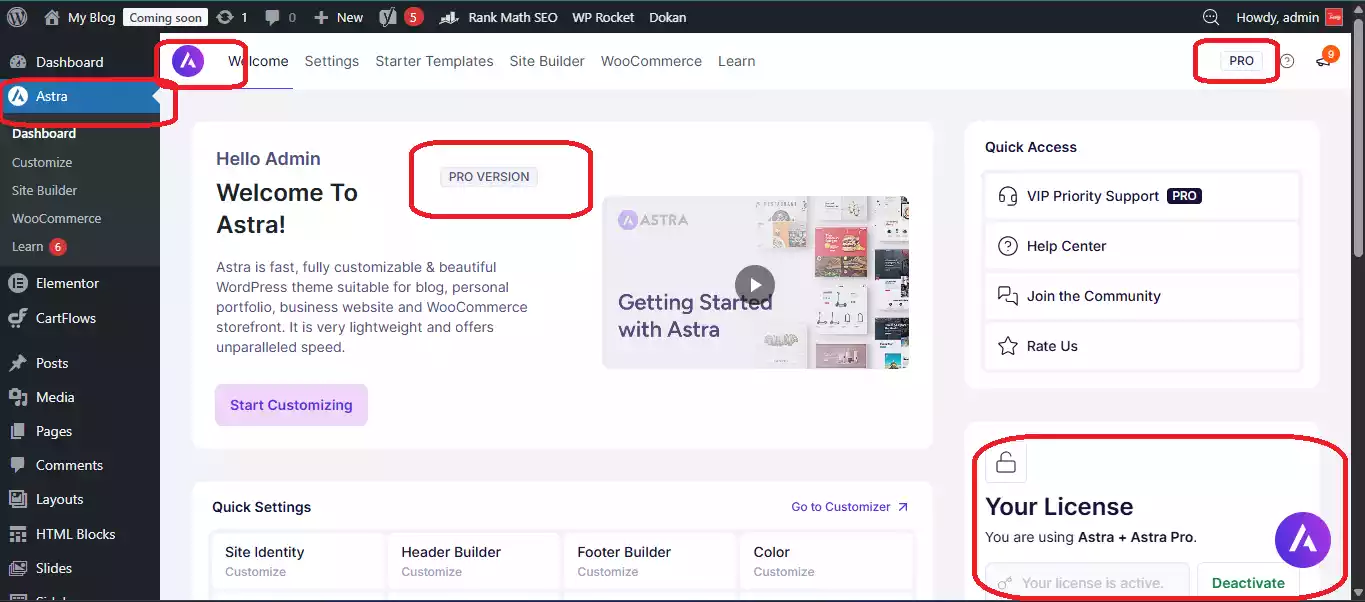Image resolution: width=1365 pixels, height=602 pixels.
Task: Click the WordPress logo in admin bar
Action: (17, 17)
